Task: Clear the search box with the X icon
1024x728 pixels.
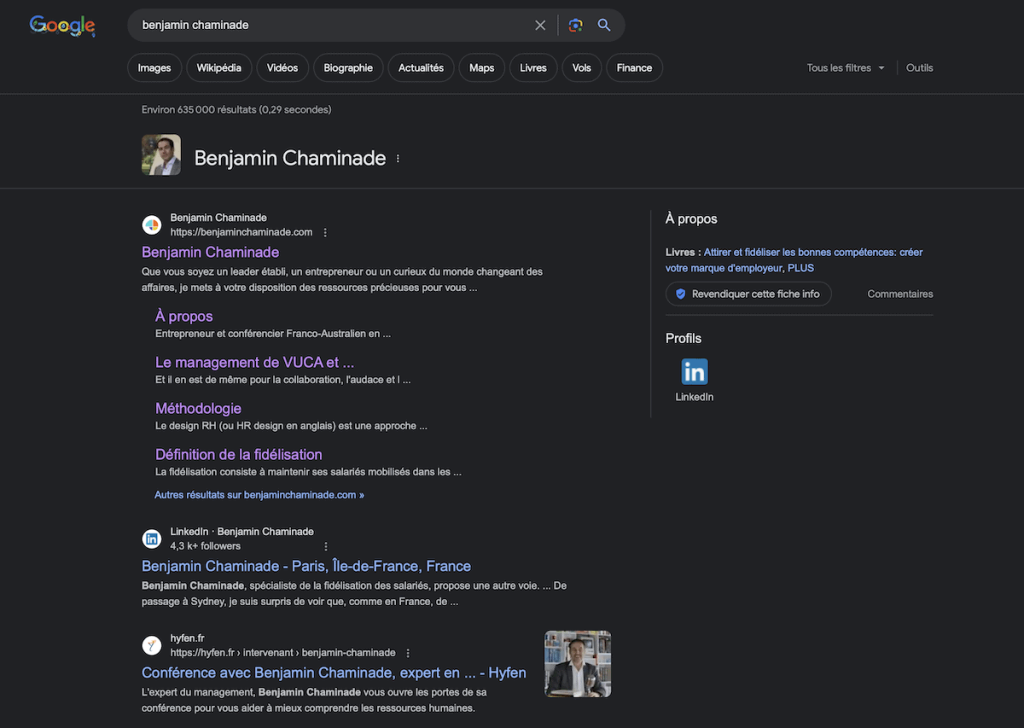Action: pos(540,25)
